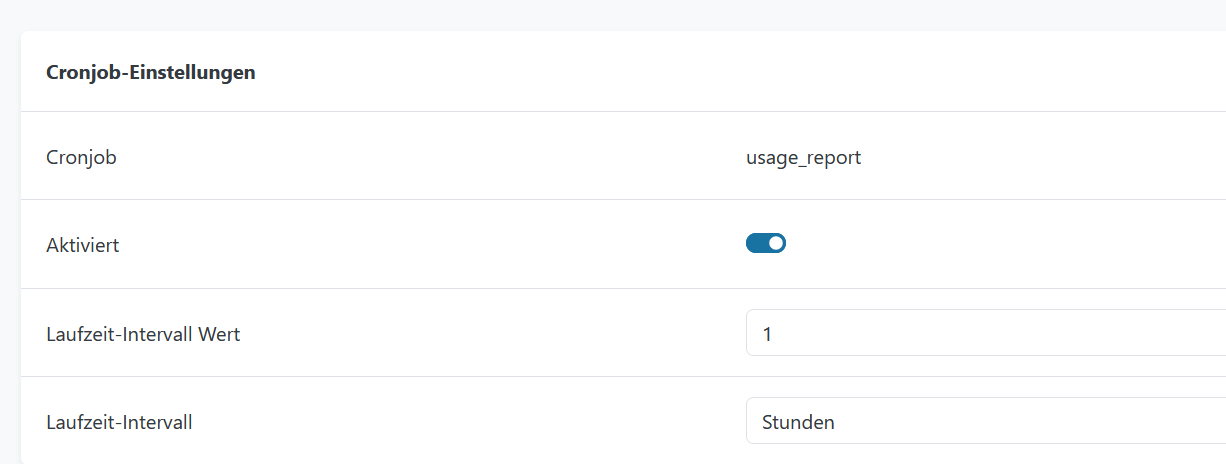
Task: Disable the Aktiviert toggle switch
Action: pyautogui.click(x=766, y=243)
